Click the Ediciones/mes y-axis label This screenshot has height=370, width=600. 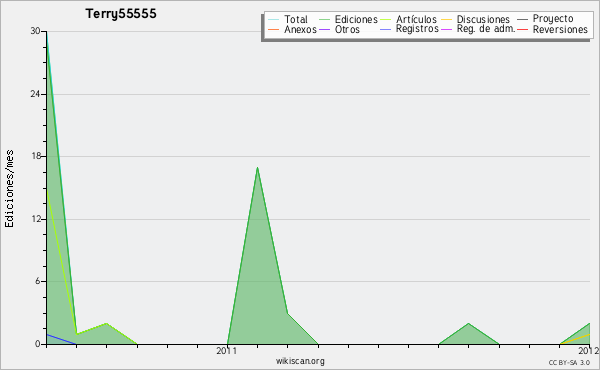pos(9,189)
